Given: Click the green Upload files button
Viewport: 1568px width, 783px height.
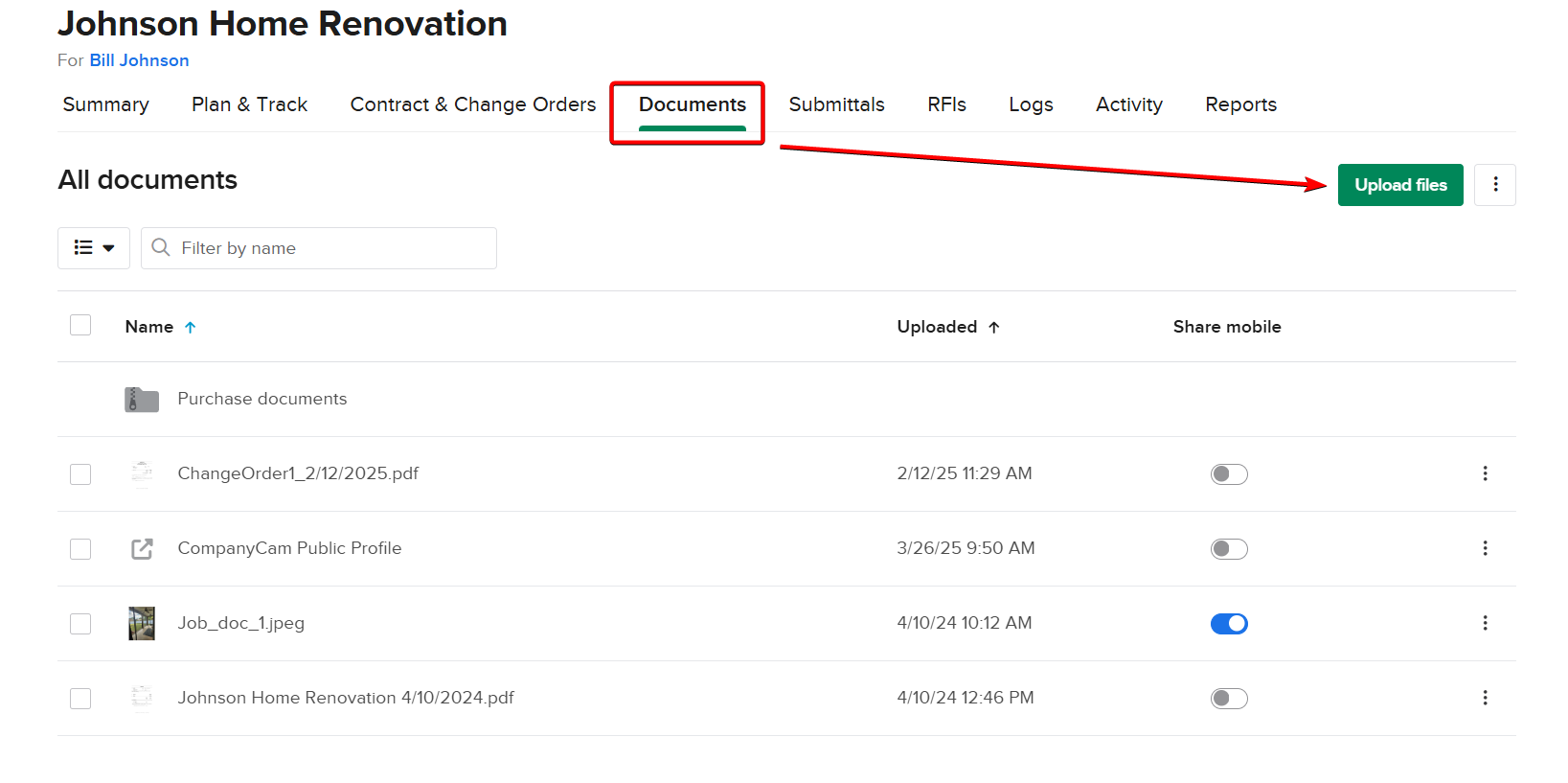Looking at the screenshot, I should (1399, 185).
